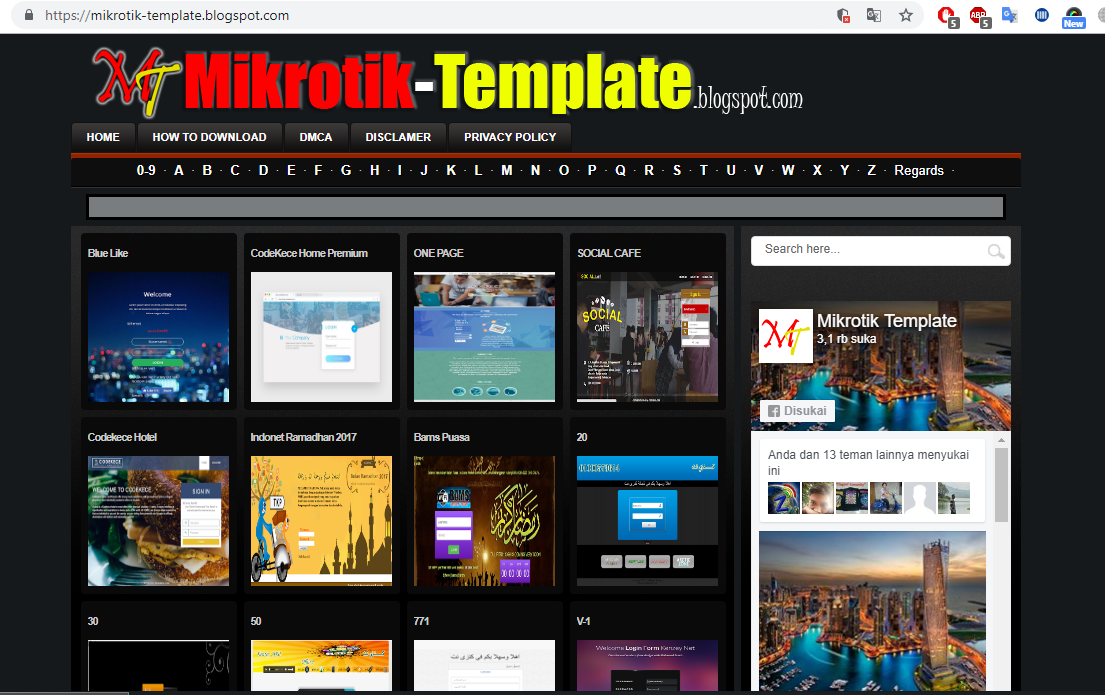The width and height of the screenshot is (1105, 695).
Task: Open the Bams Puasa template thumbnail
Action: [484, 521]
